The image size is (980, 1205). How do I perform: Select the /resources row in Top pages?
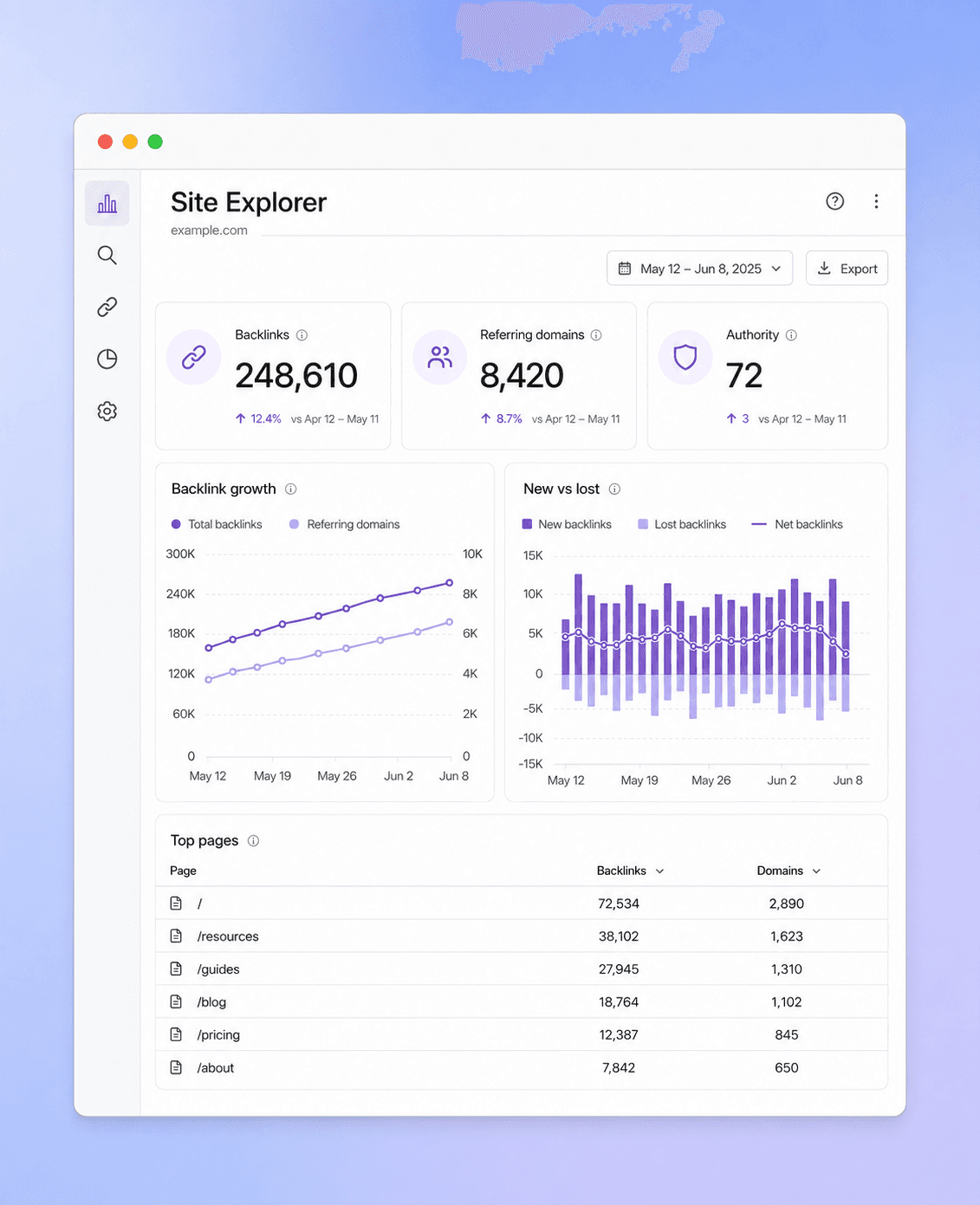pyautogui.click(x=522, y=936)
